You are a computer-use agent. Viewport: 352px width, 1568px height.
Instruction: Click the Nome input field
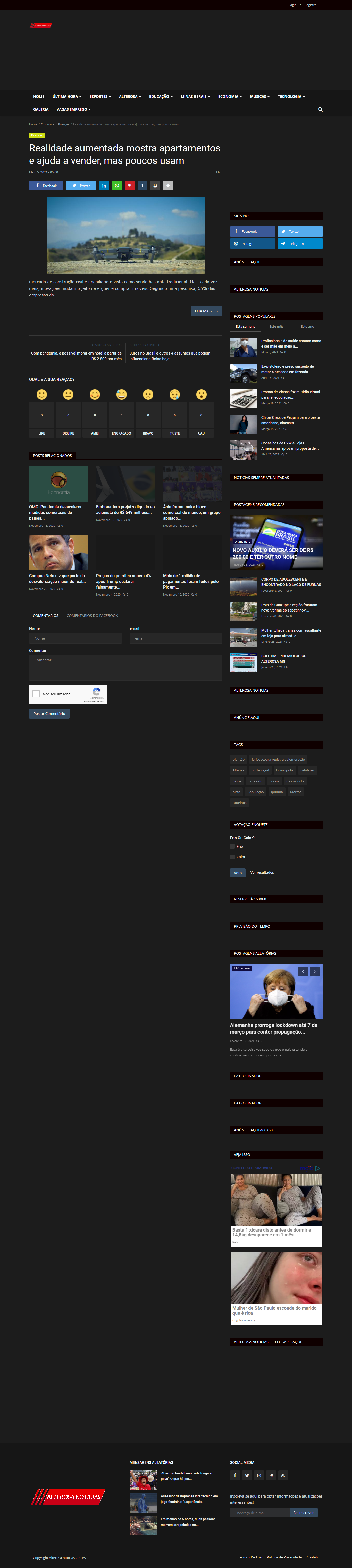pyautogui.click(x=76, y=638)
